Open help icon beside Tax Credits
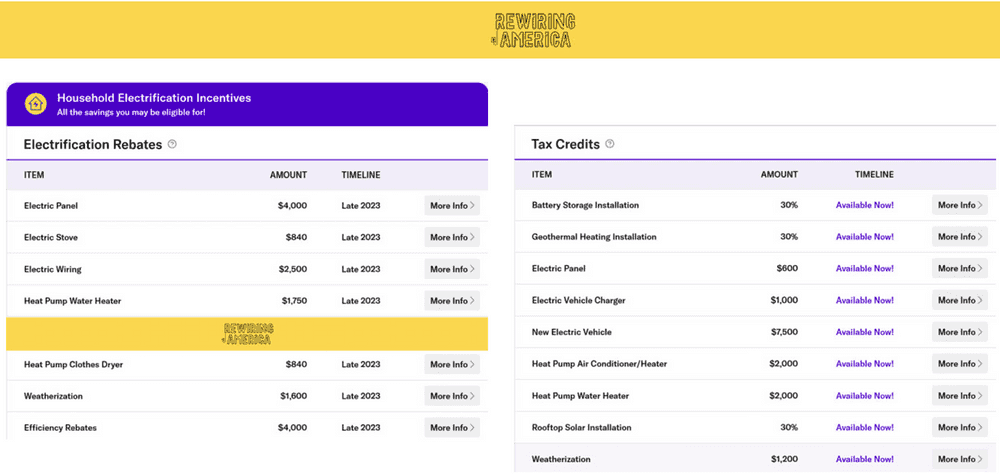Screen dimensions: 1000x474 pos(610,144)
